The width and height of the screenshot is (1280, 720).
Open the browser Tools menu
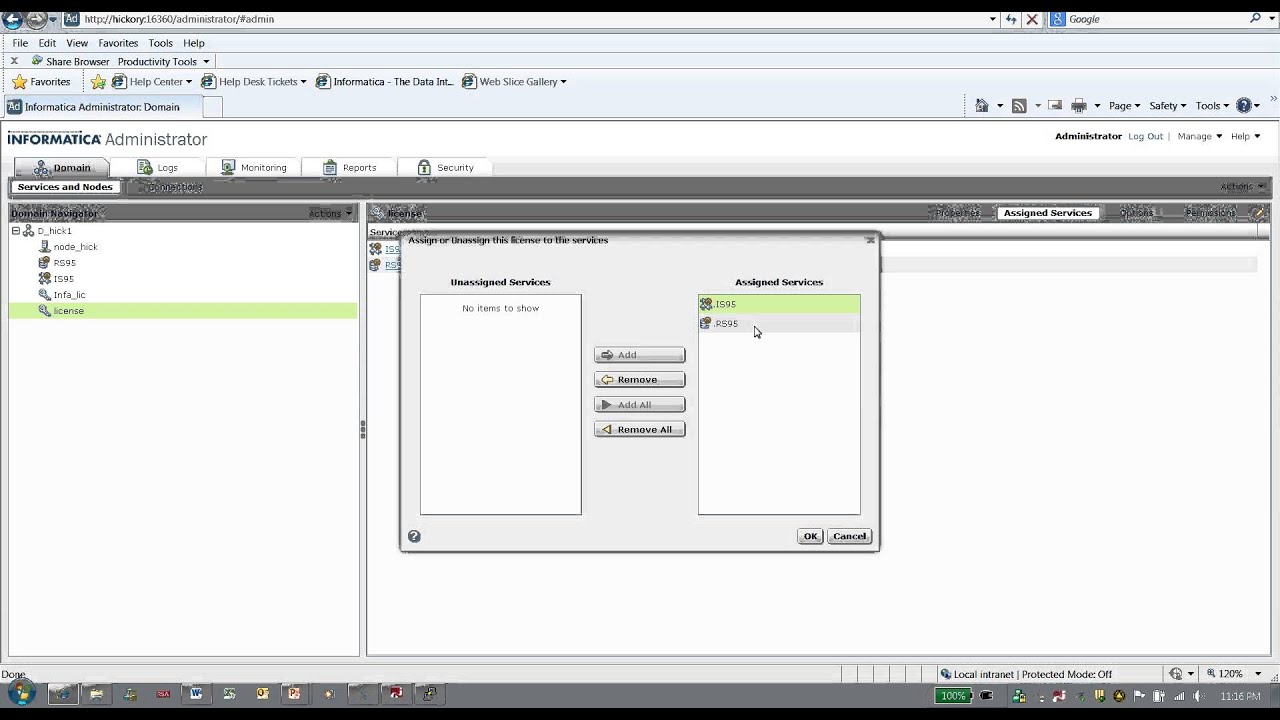[x=160, y=43]
